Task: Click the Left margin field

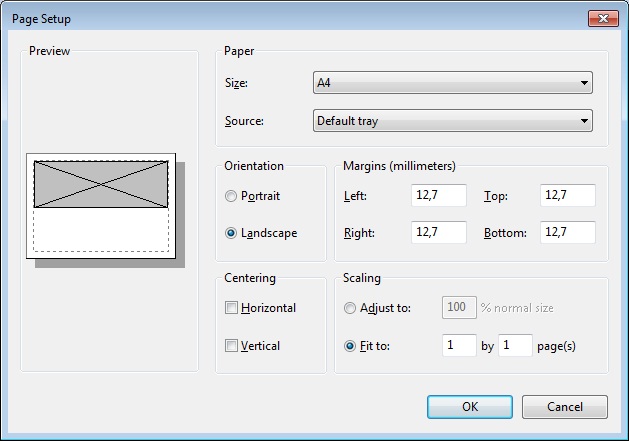Action: 438,196
